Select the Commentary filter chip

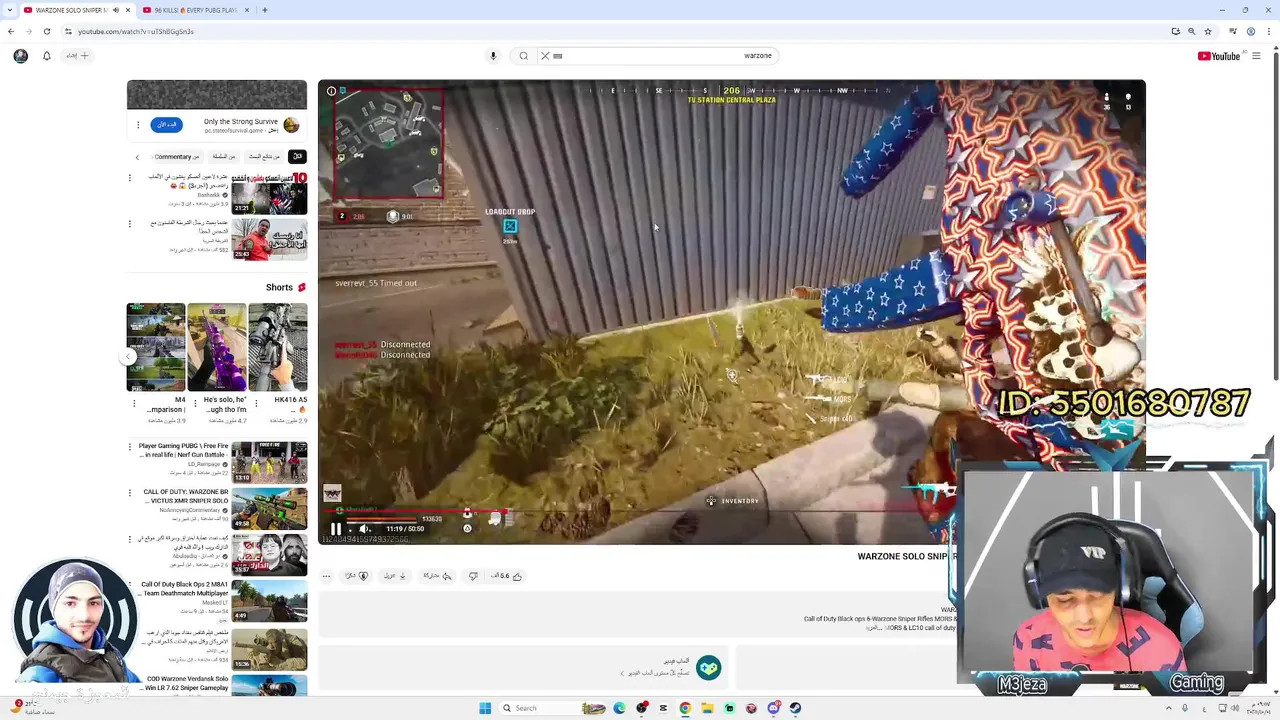point(176,156)
